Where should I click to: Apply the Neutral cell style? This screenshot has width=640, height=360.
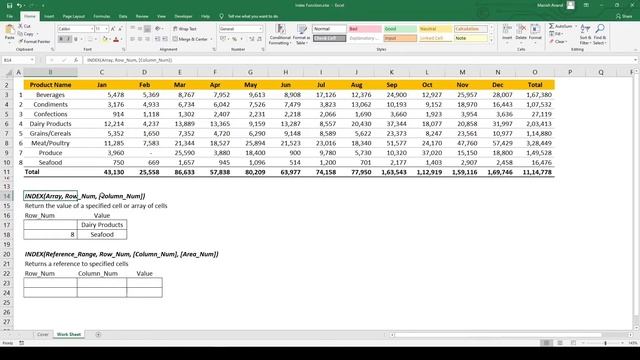point(436,29)
